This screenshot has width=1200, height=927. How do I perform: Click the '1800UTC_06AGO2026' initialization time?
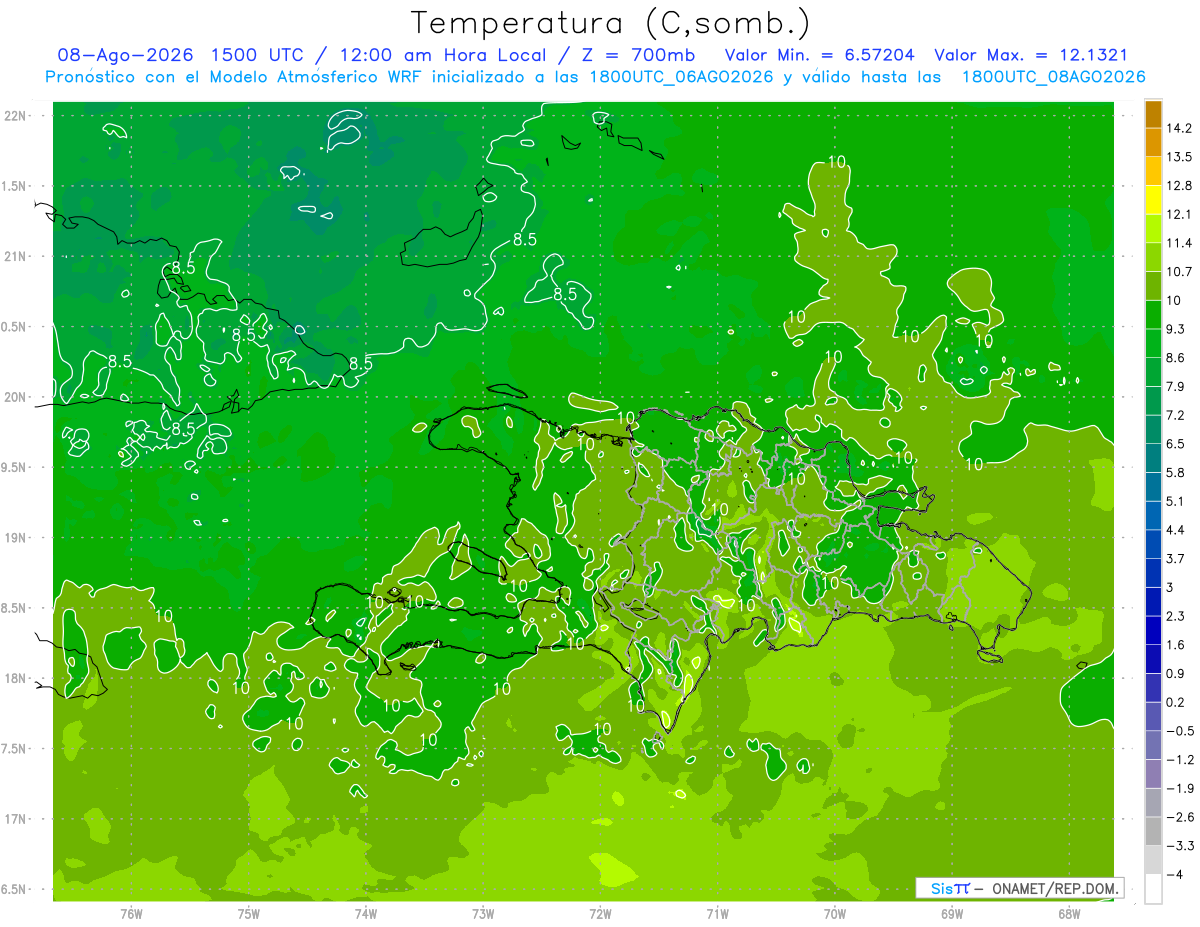coord(680,77)
